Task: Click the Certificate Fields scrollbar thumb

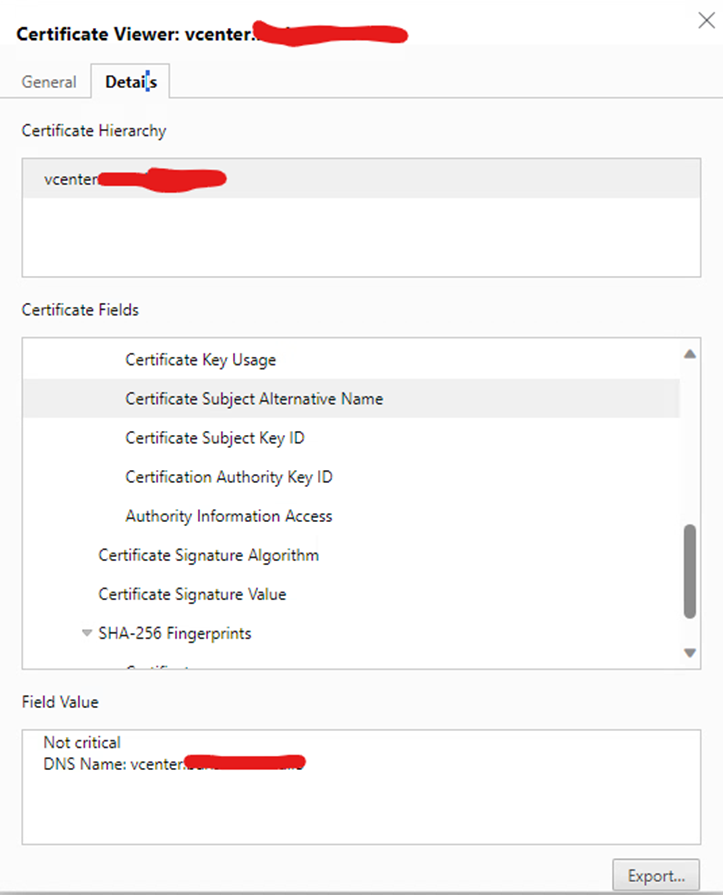Action: coord(689,570)
